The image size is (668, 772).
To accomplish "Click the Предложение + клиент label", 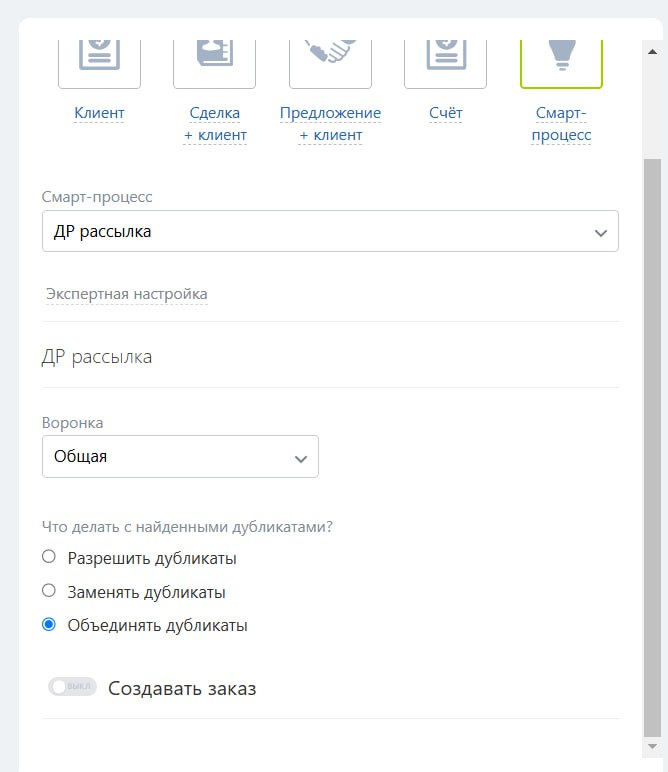I will (330, 124).
